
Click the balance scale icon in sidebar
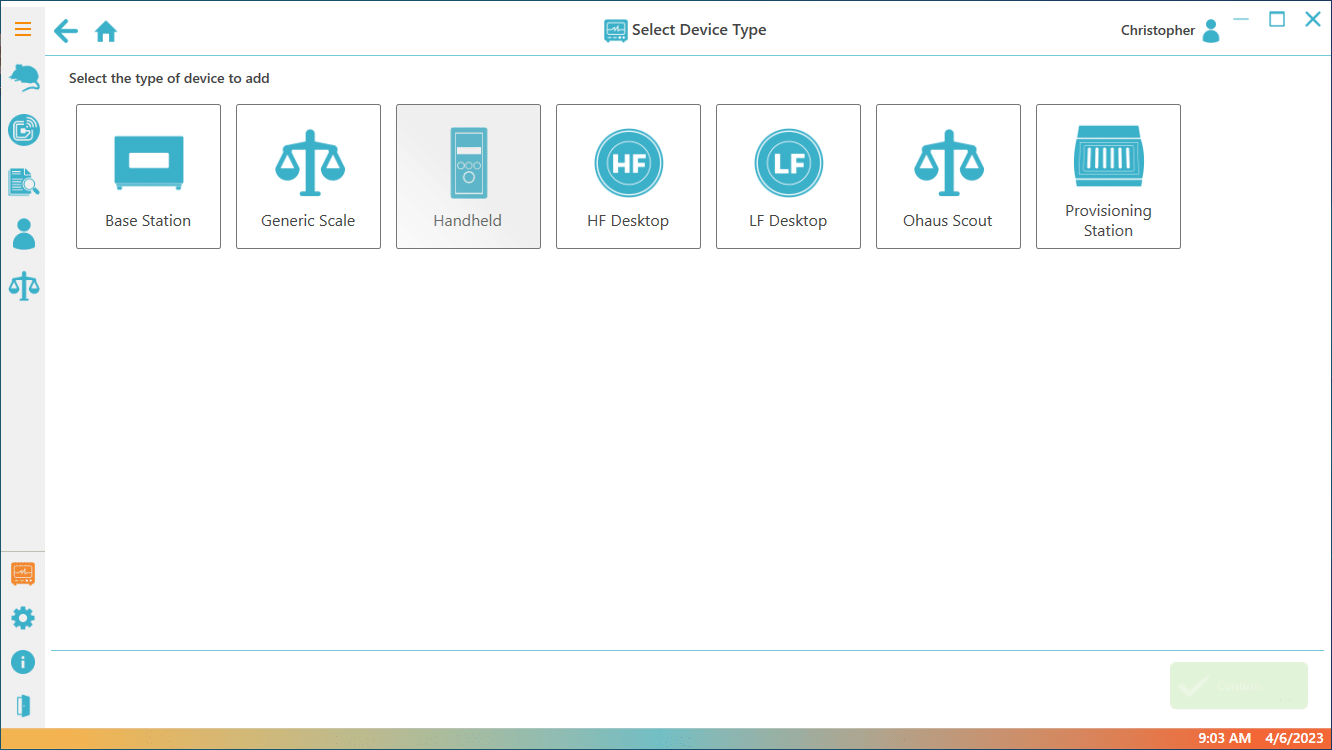click(x=23, y=286)
